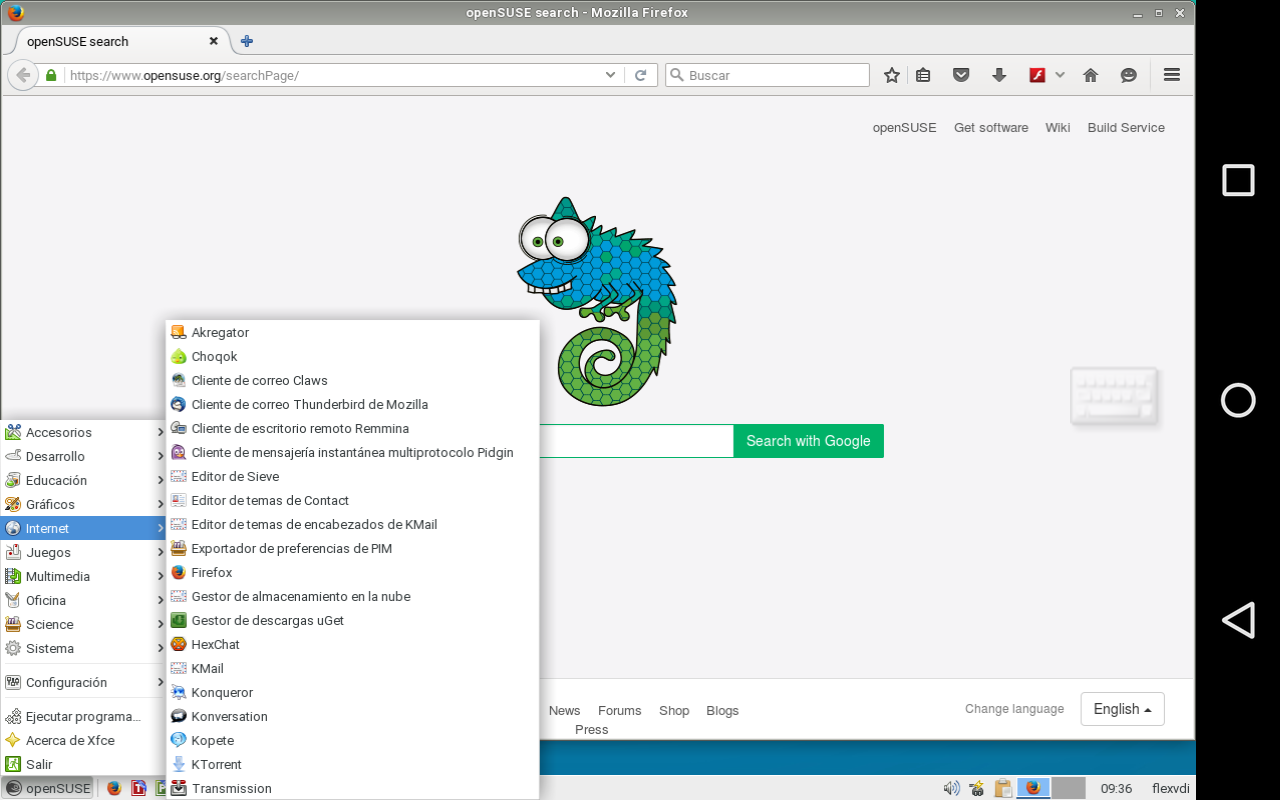Expand the Educación category
Viewport: 1280px width, 800px height.
click(x=83, y=480)
